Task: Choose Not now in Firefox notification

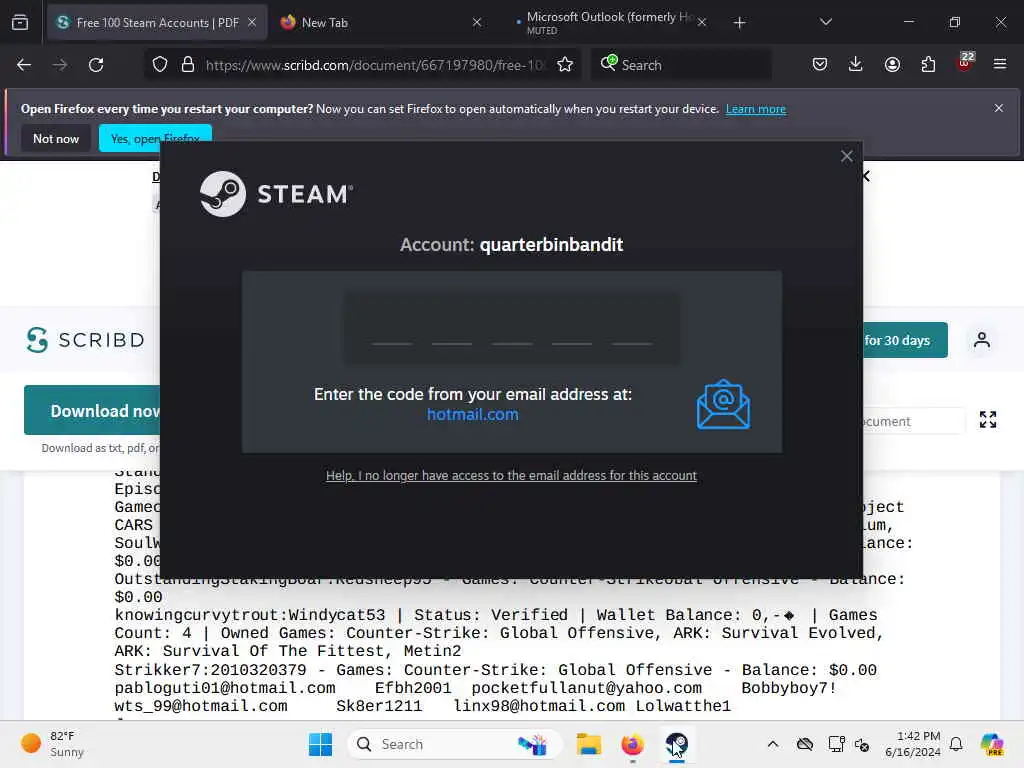Action: [56, 138]
